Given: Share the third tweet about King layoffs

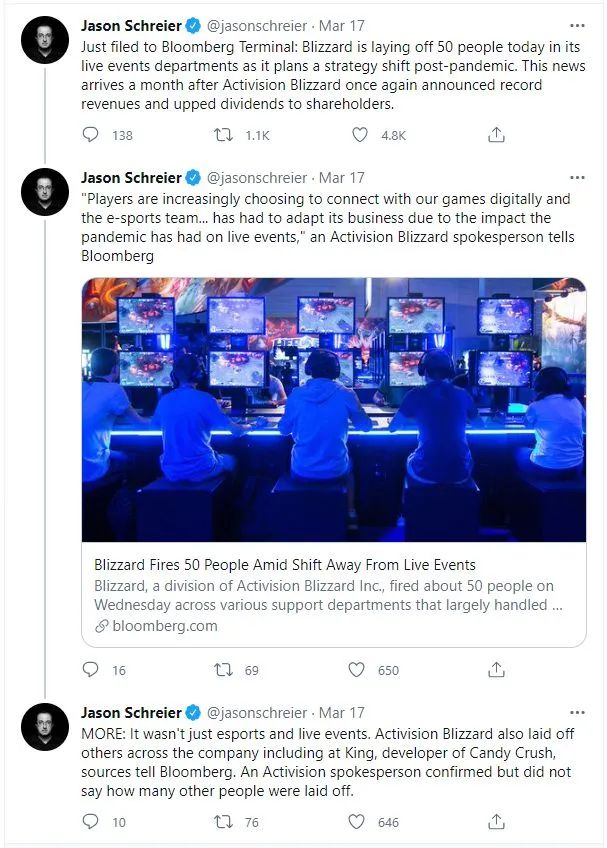Looking at the screenshot, I should pos(496,822).
